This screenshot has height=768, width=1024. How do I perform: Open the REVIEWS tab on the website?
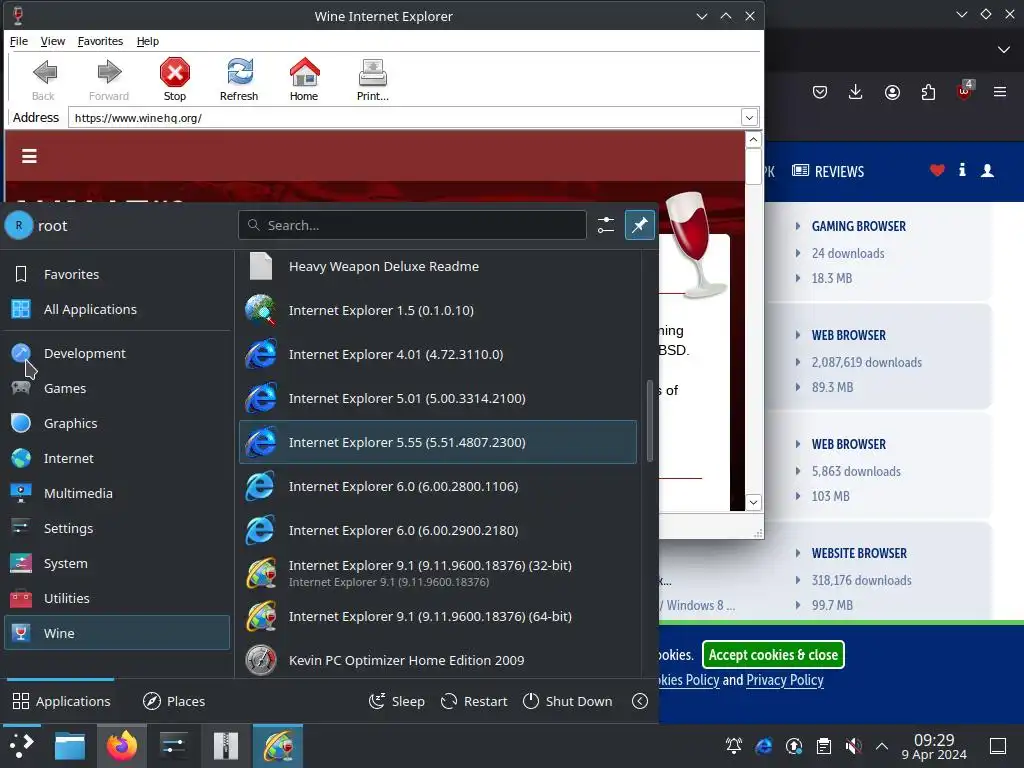click(828, 171)
